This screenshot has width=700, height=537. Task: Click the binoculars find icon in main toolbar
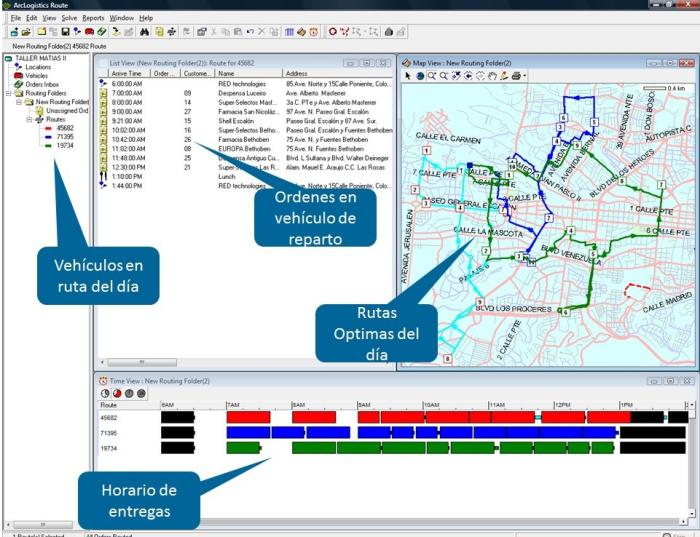pyautogui.click(x=145, y=32)
